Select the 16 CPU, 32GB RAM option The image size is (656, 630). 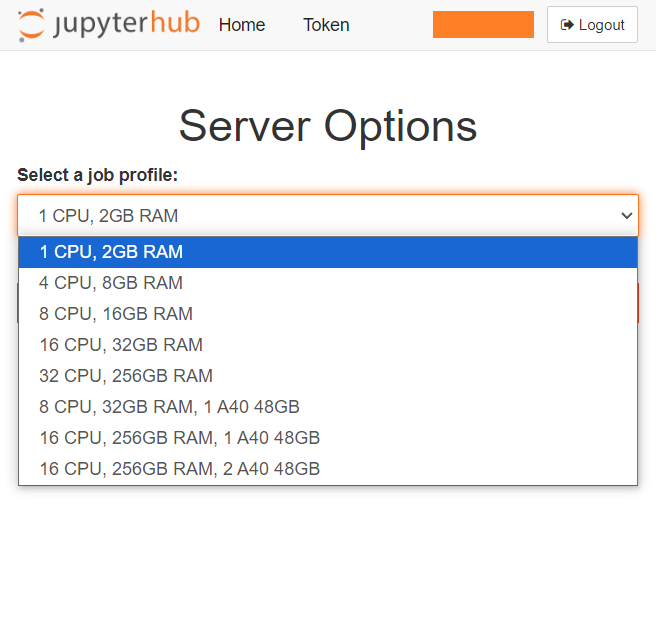point(121,345)
